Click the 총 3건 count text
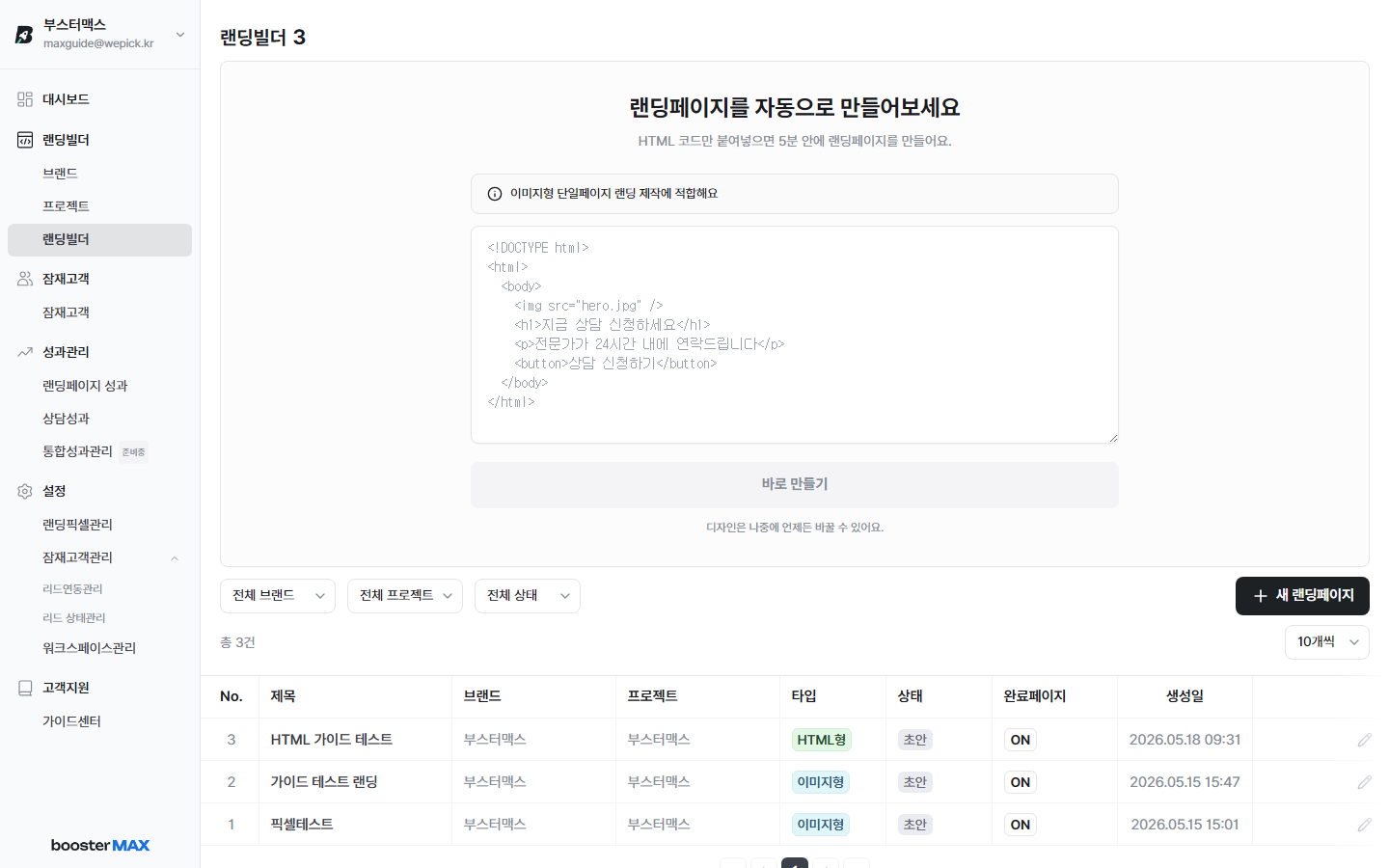 point(237,642)
